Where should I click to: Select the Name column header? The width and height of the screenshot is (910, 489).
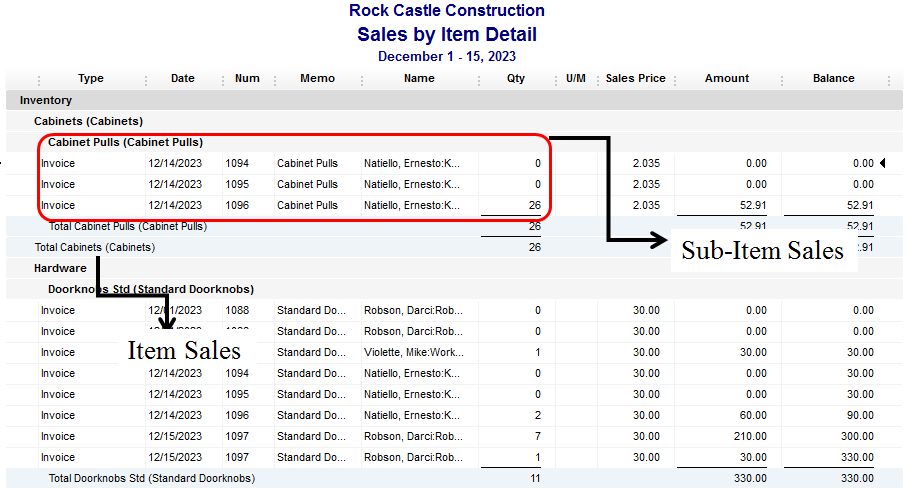click(419, 79)
